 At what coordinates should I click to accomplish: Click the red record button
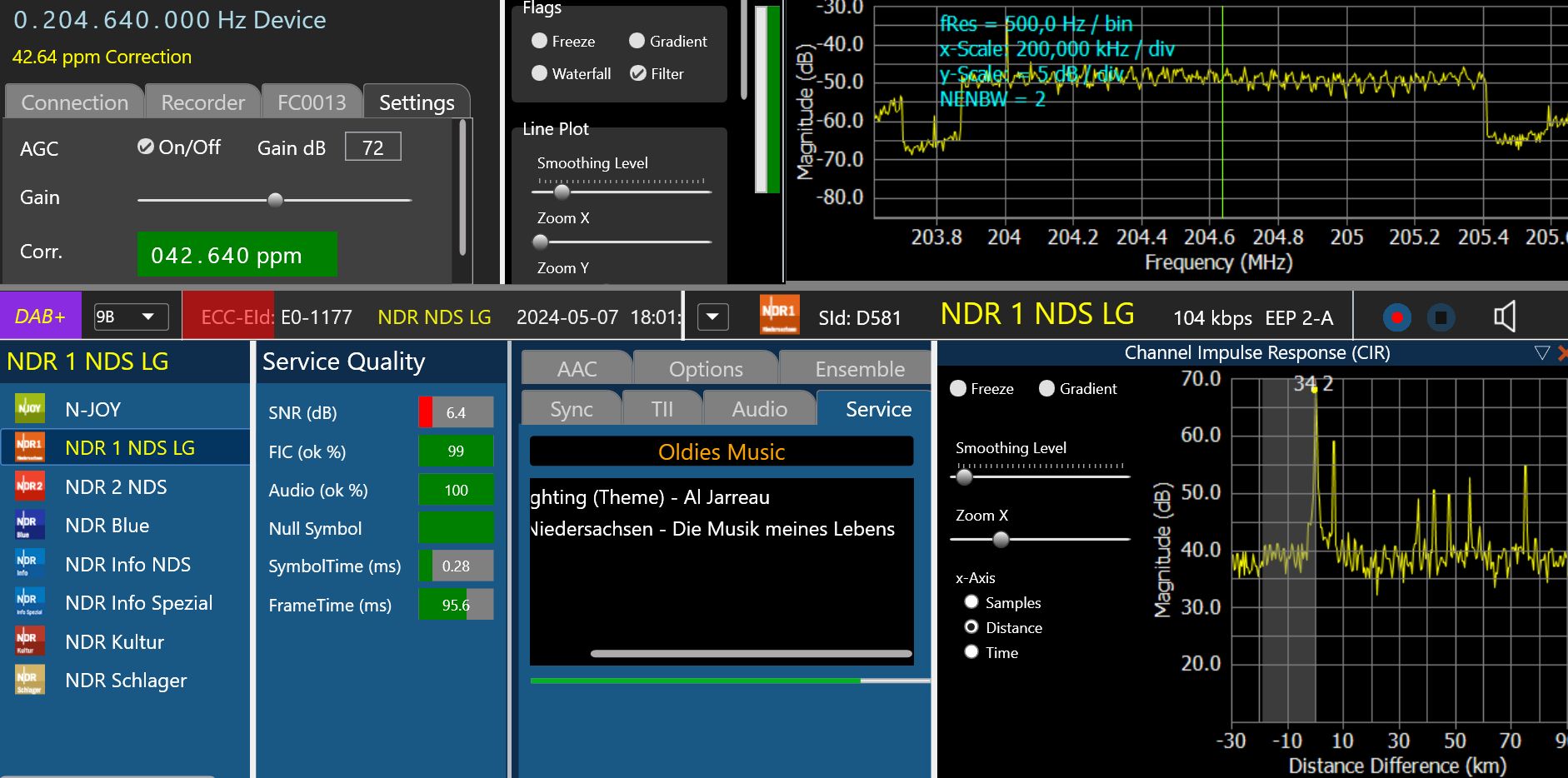point(1397,317)
